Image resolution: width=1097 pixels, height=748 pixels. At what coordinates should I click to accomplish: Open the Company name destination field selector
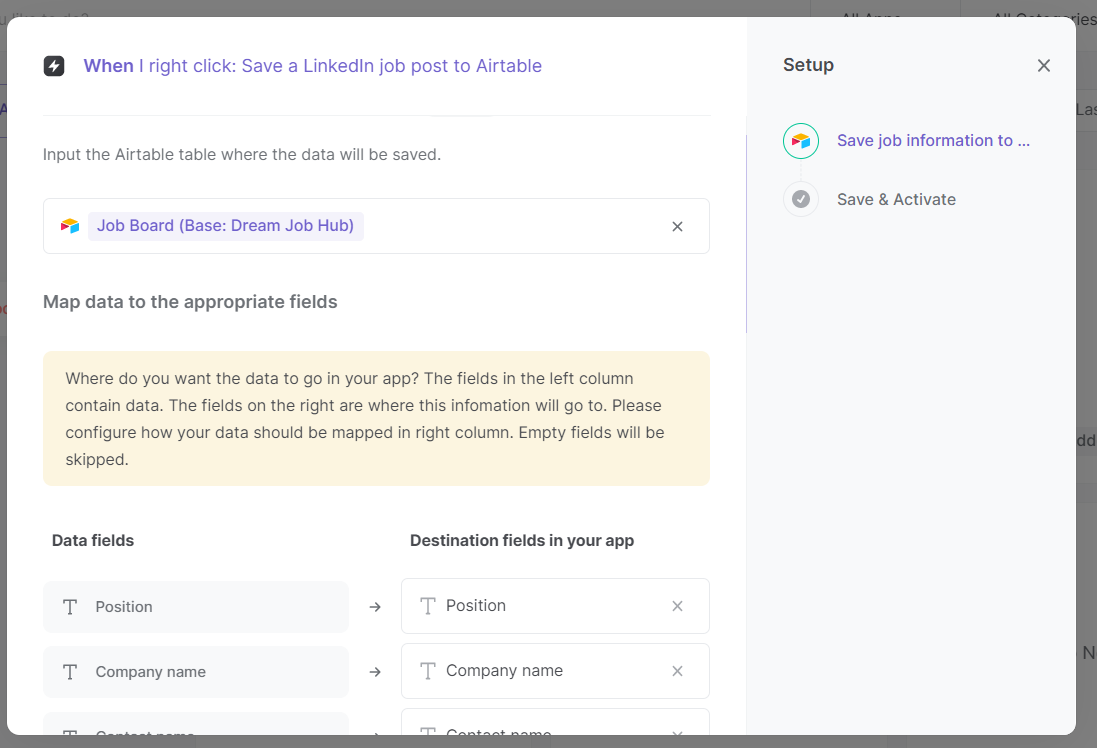[x=555, y=671]
